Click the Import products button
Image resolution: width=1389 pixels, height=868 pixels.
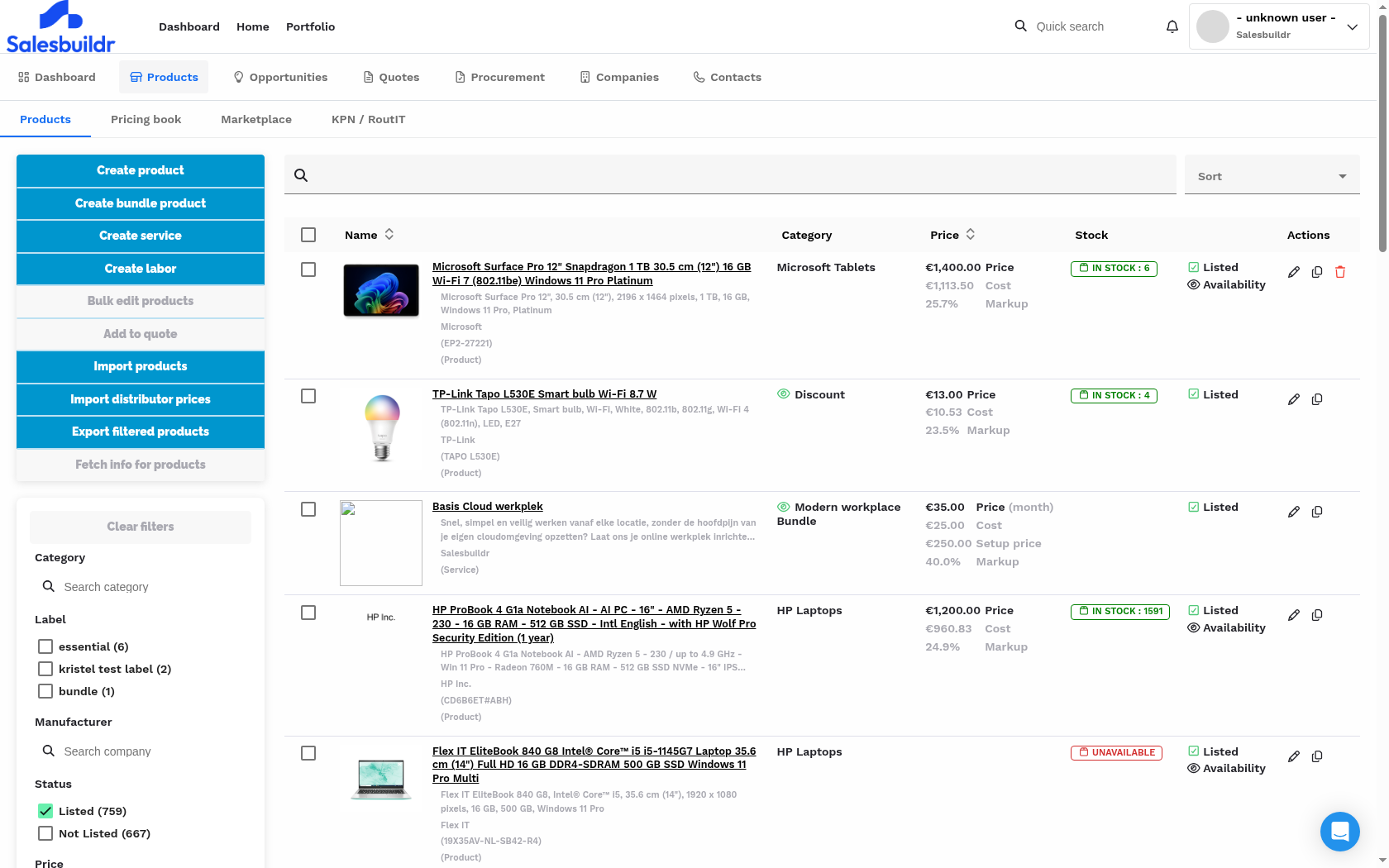(141, 366)
